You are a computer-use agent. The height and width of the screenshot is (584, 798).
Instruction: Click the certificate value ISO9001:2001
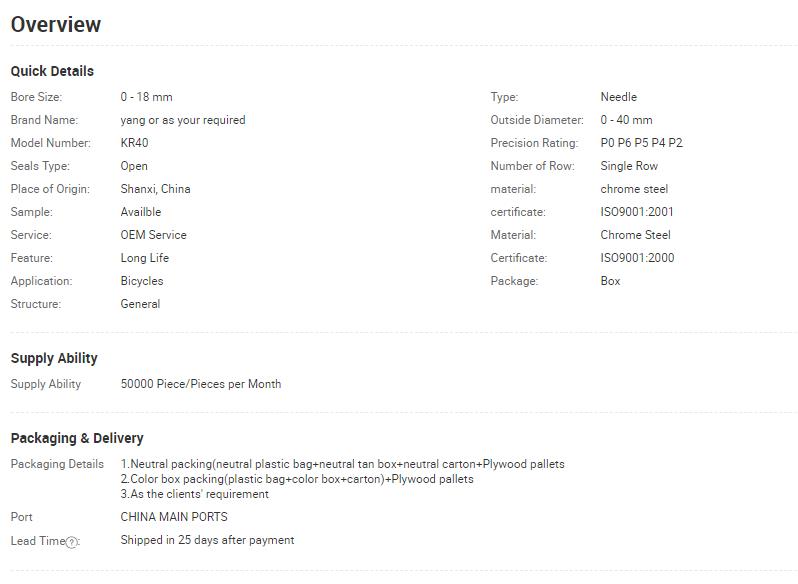click(637, 212)
